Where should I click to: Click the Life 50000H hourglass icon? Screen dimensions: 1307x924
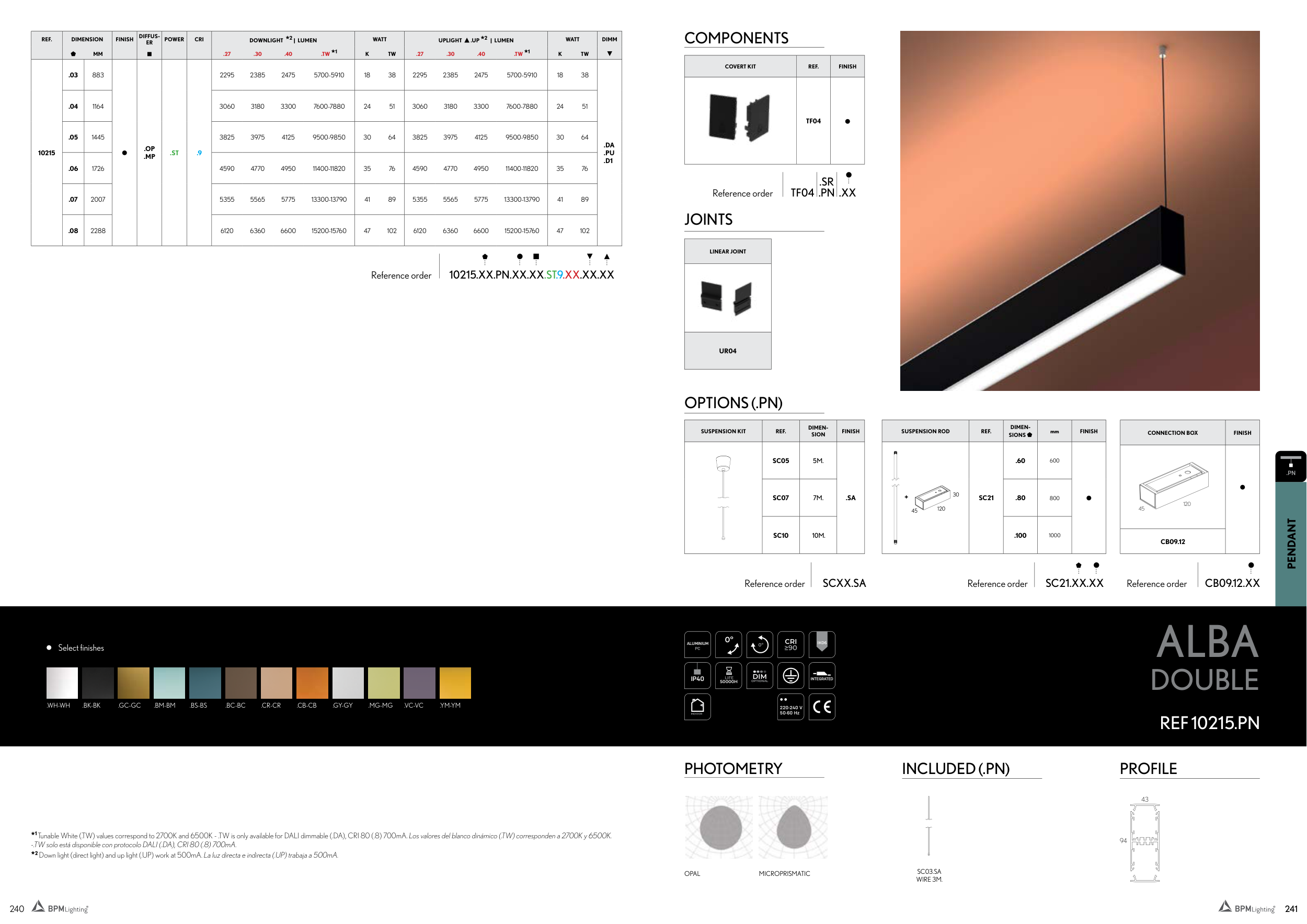click(x=728, y=675)
